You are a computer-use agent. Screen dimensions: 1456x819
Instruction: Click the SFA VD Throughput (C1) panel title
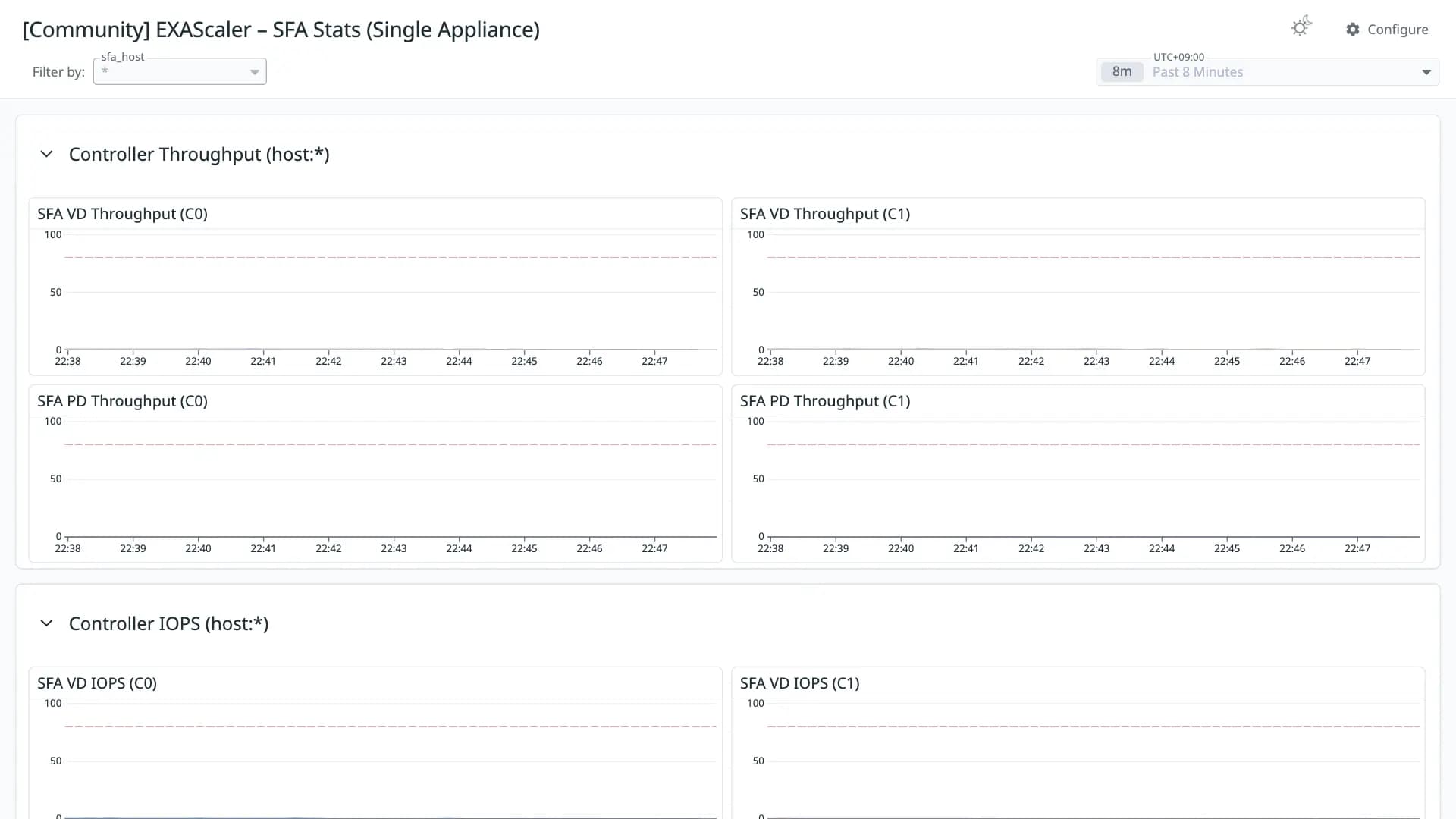(825, 214)
